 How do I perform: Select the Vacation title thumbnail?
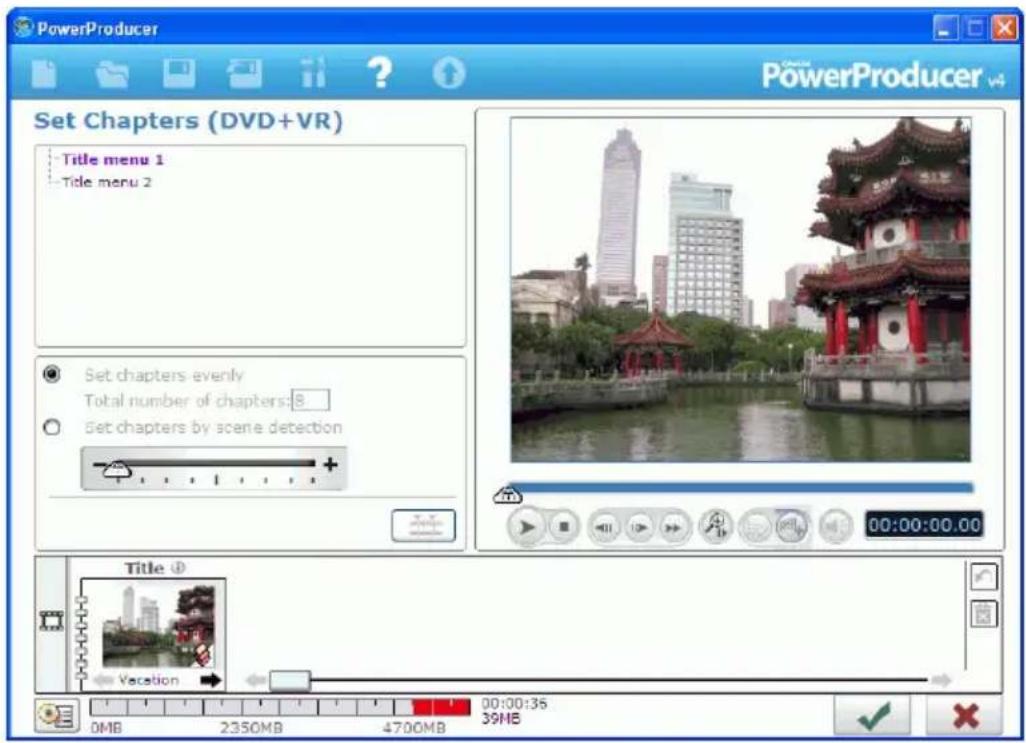pyautogui.click(x=158, y=626)
